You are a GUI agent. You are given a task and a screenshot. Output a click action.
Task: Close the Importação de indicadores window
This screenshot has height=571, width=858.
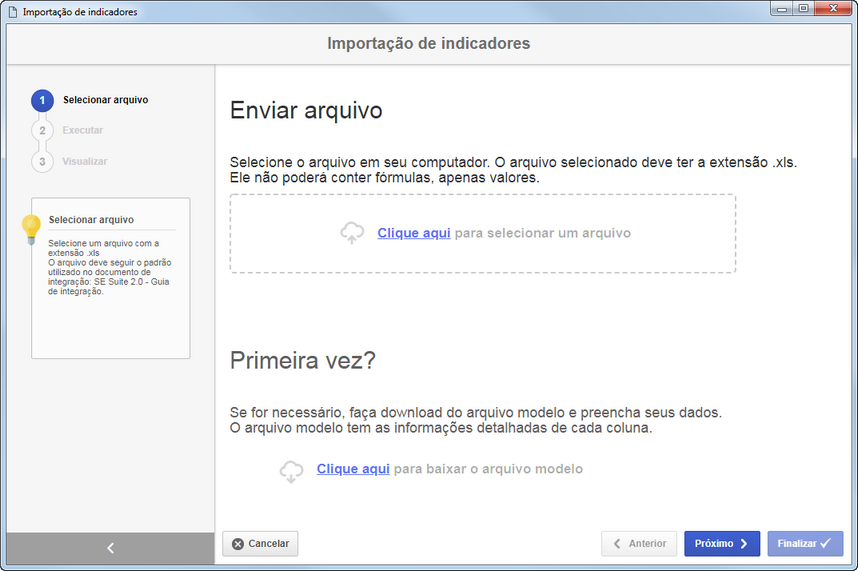tap(833, 8)
